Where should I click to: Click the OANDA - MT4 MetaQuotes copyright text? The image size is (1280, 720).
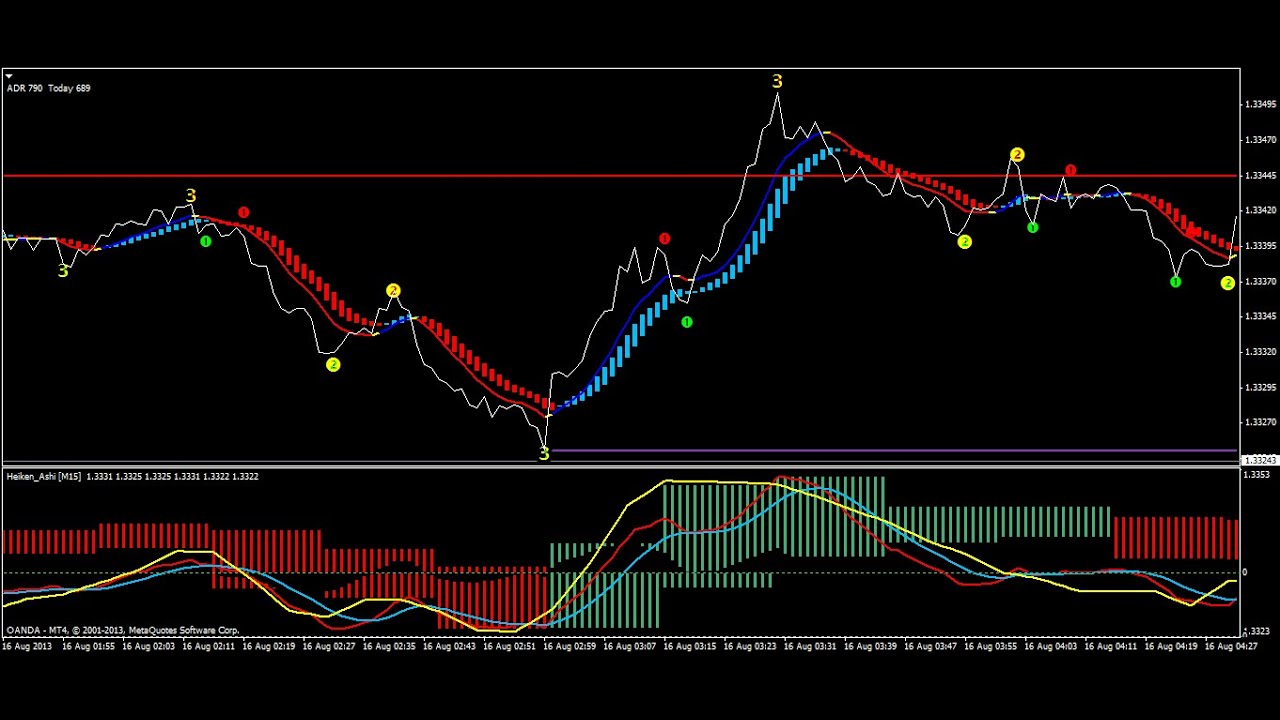point(123,631)
